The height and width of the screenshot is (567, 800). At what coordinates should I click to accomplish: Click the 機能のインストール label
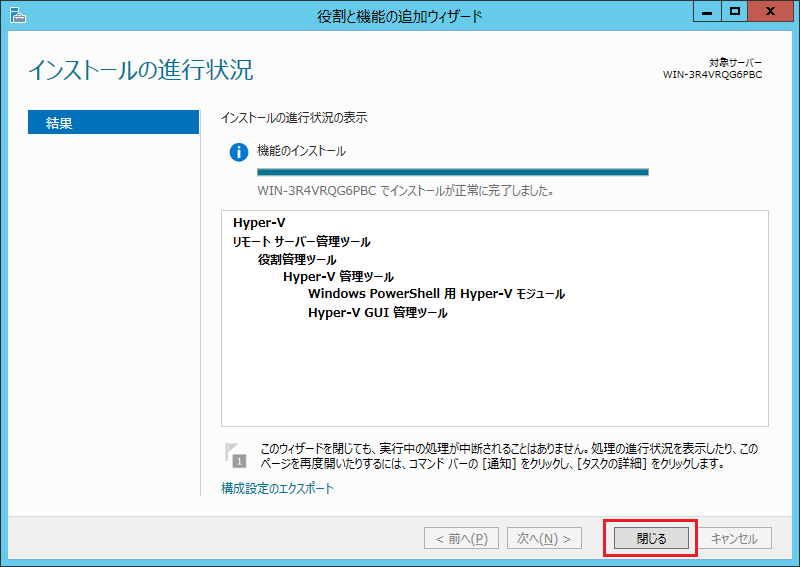tap(301, 151)
